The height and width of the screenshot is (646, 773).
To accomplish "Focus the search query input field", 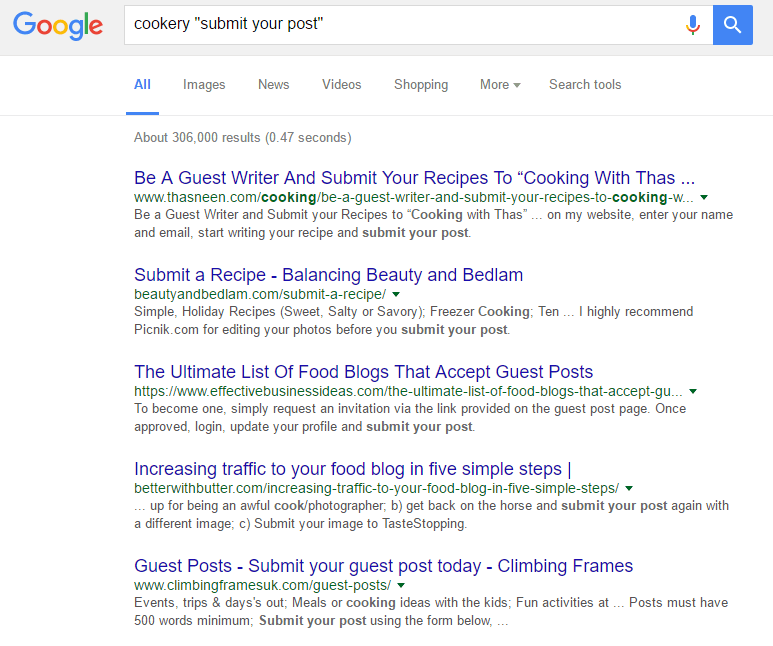I will pyautogui.click(x=404, y=25).
